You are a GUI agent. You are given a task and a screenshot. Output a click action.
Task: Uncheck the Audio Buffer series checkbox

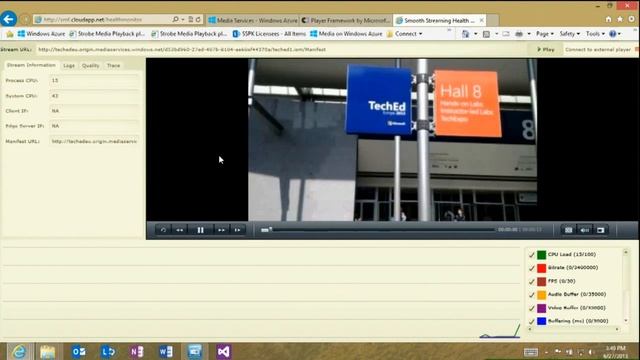[531, 295]
